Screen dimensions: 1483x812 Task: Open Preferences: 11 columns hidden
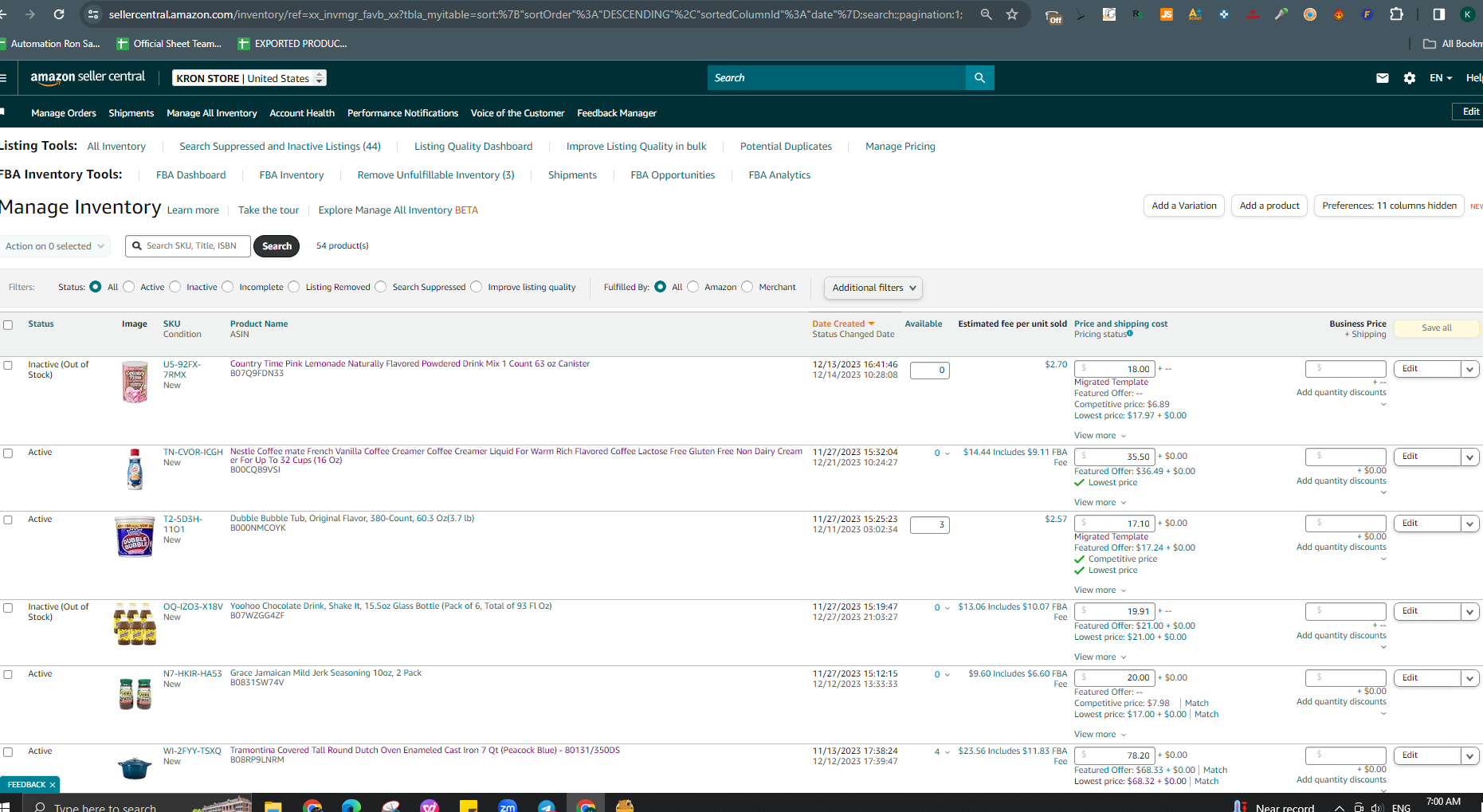click(x=1389, y=206)
